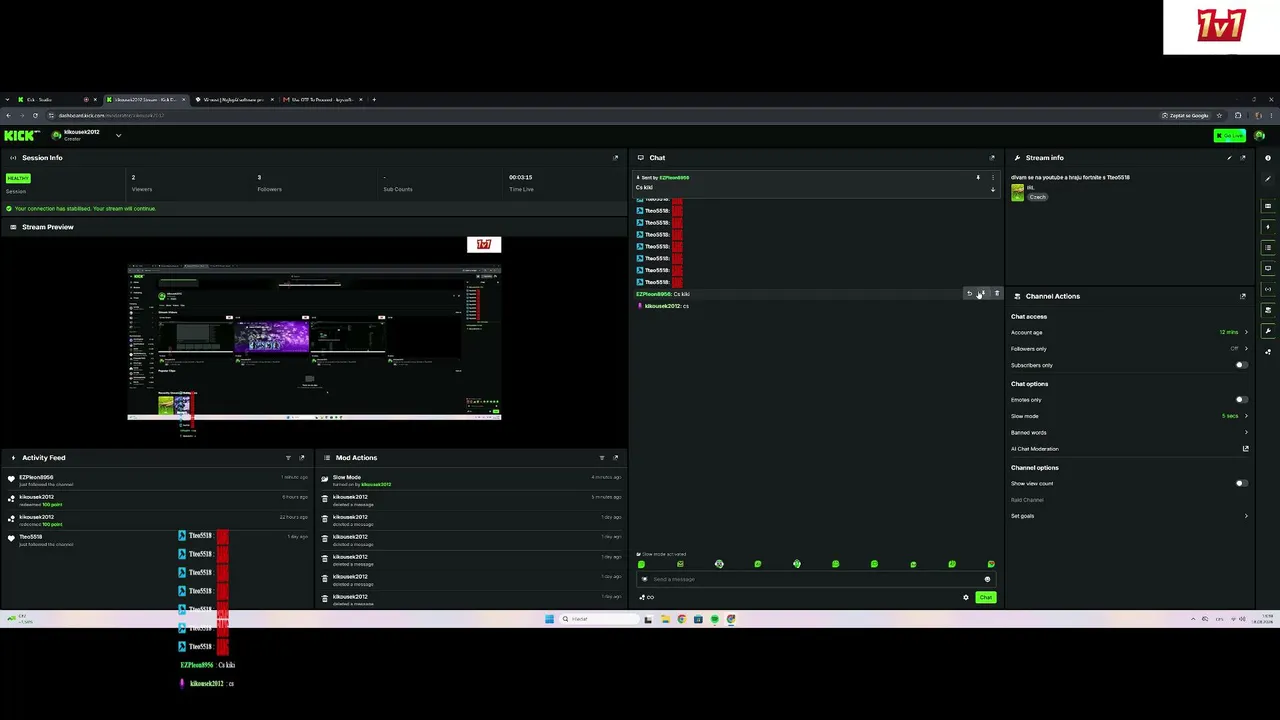
Task: Expand the Set goals option
Action: 1246,516
